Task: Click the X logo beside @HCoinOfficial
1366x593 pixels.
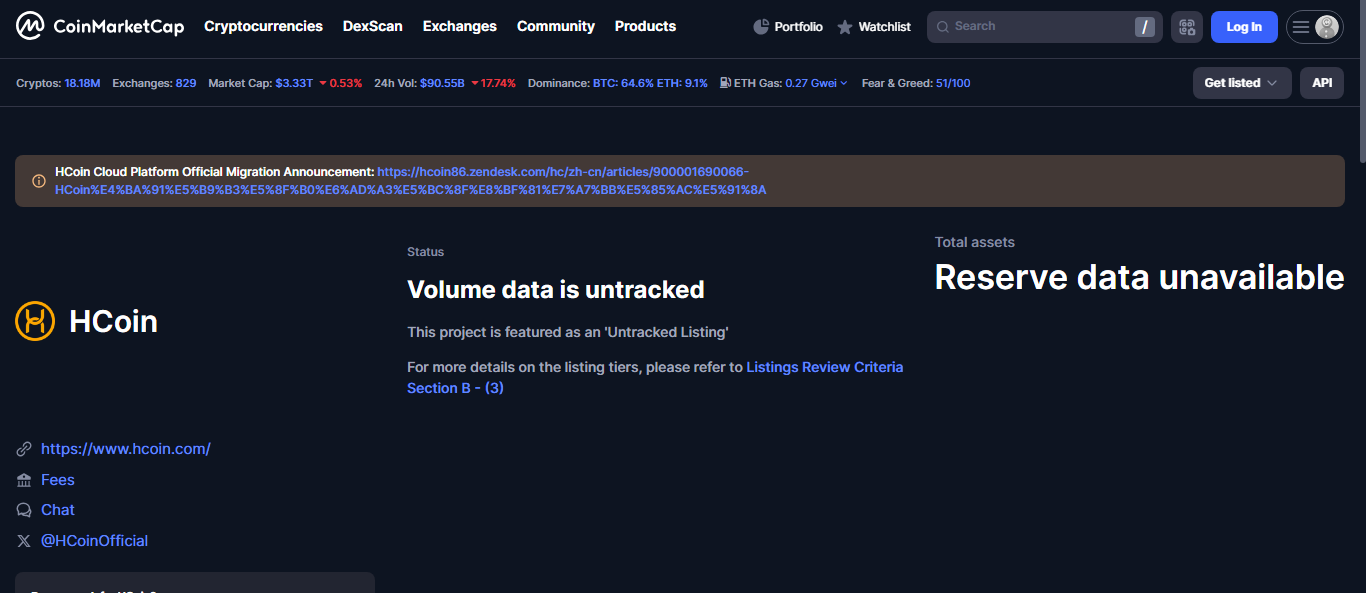Action: (x=24, y=541)
